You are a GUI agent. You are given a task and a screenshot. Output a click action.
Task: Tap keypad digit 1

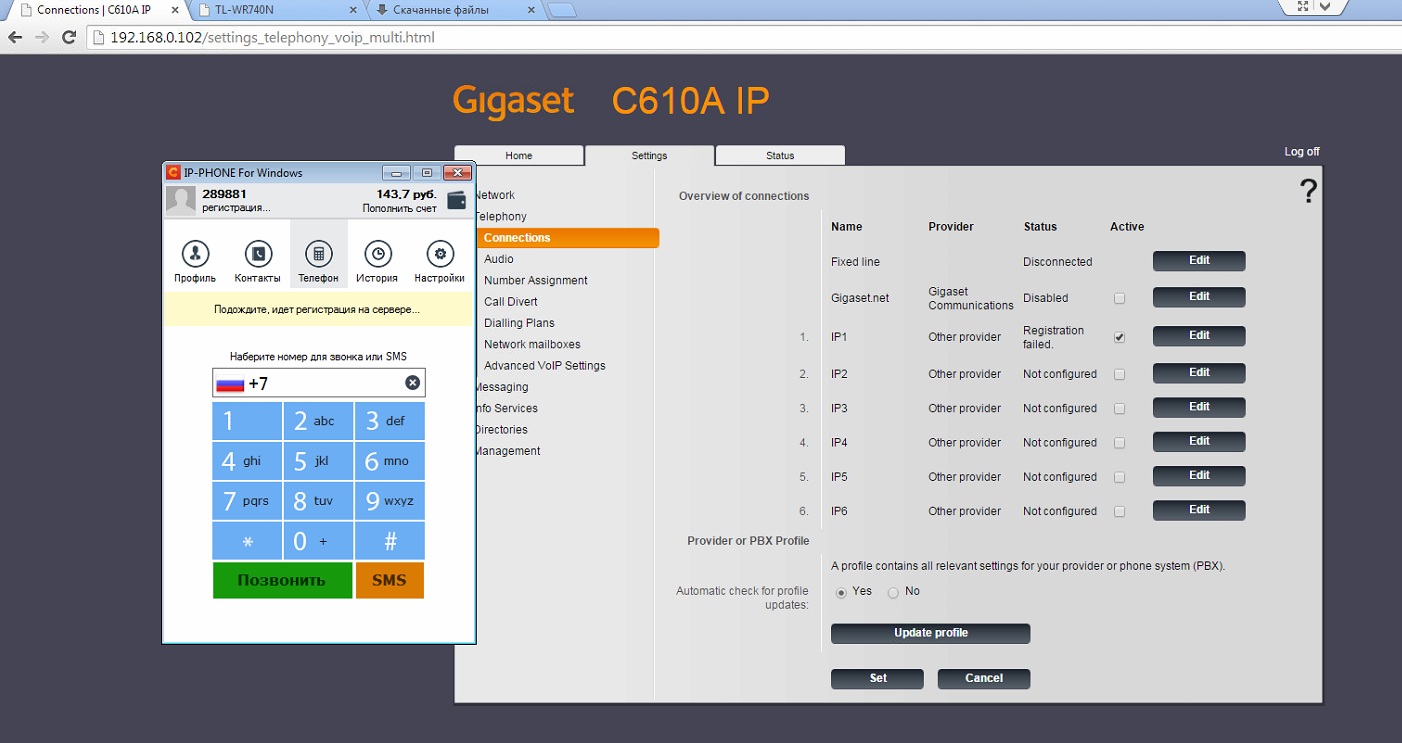[247, 421]
